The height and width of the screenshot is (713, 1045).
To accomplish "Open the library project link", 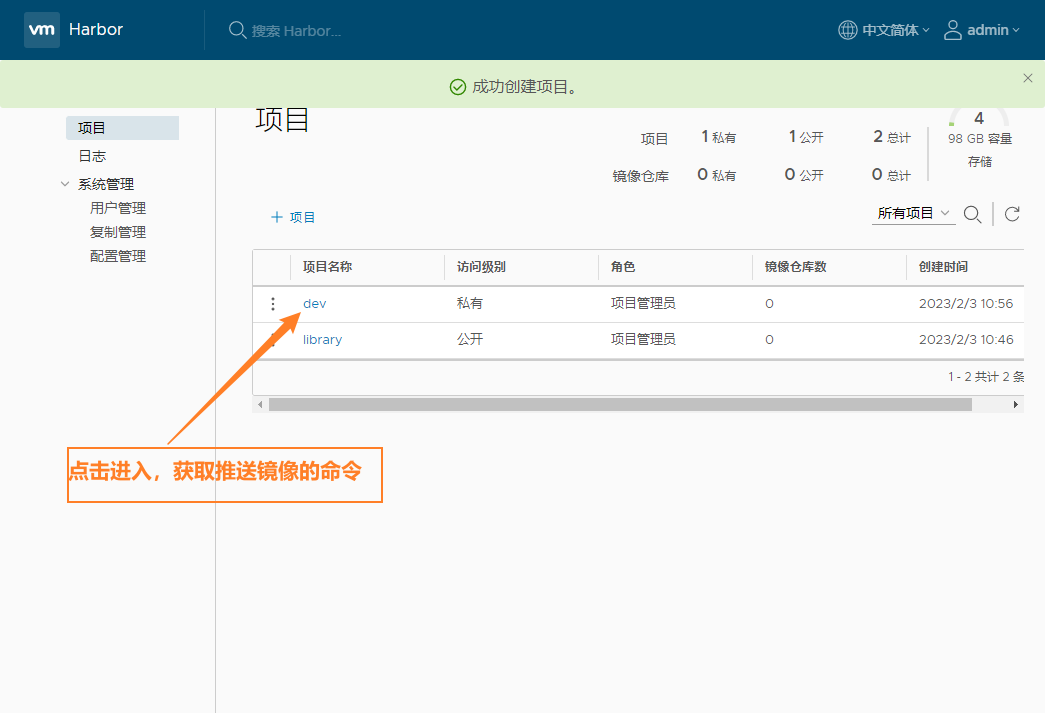I will pos(322,340).
